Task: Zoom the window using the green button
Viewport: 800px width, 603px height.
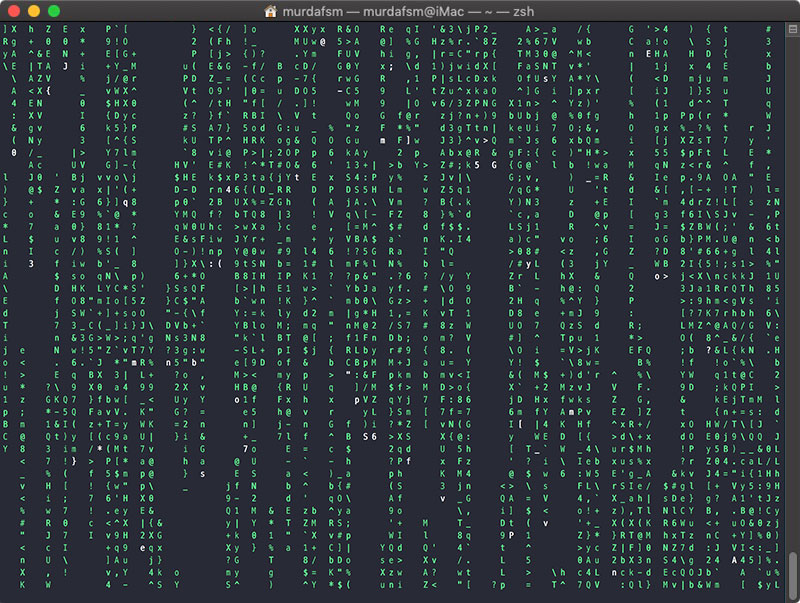Action: point(54,11)
